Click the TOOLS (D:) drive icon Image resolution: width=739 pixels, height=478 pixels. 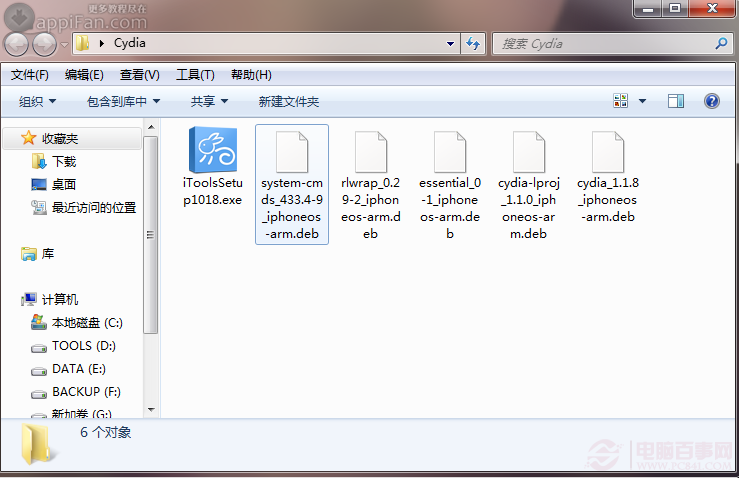(x=39, y=348)
